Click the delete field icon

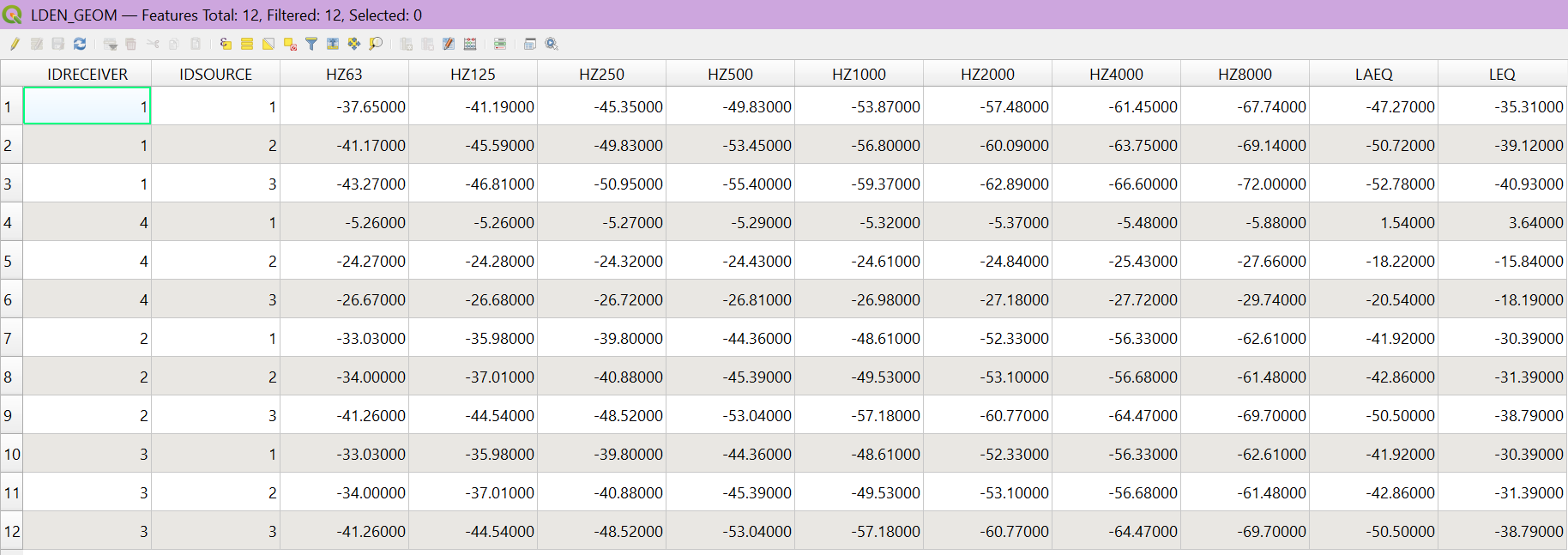click(427, 44)
